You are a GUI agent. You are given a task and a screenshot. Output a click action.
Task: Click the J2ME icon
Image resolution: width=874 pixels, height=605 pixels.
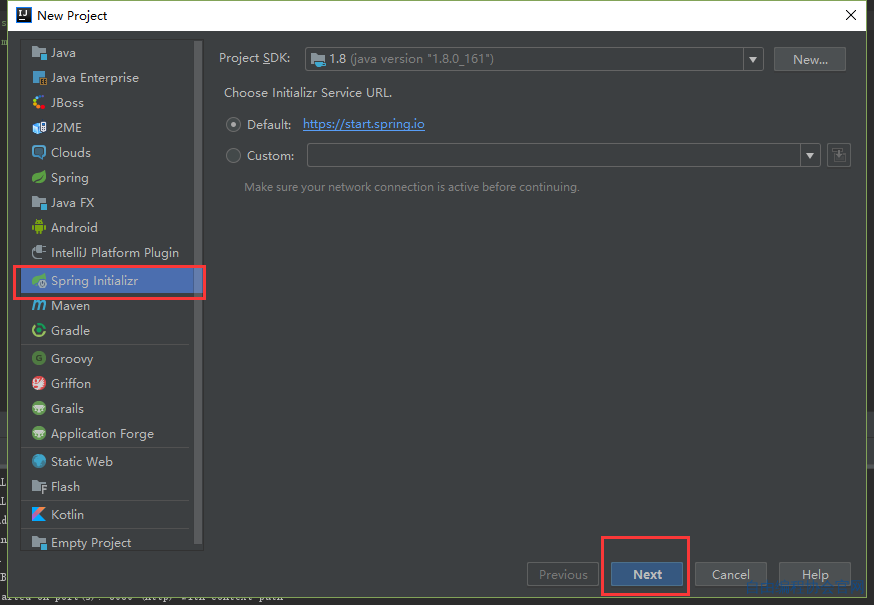39,128
